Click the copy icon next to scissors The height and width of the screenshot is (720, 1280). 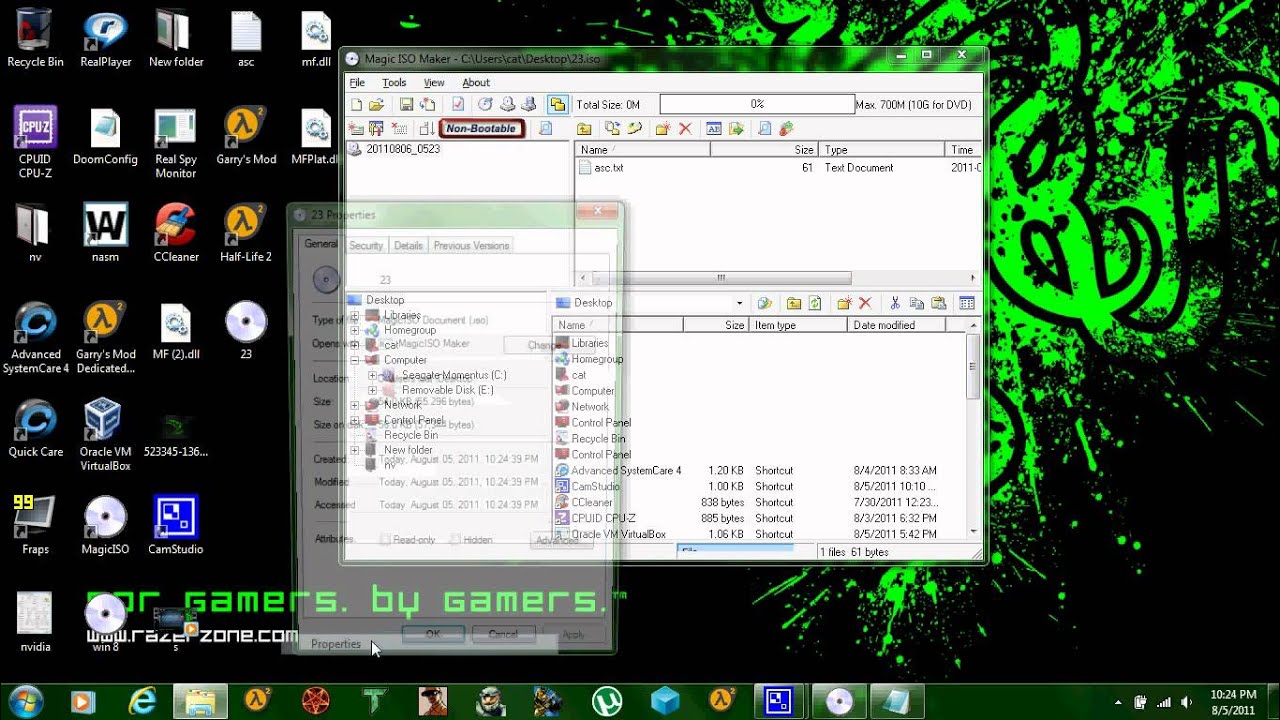point(916,303)
